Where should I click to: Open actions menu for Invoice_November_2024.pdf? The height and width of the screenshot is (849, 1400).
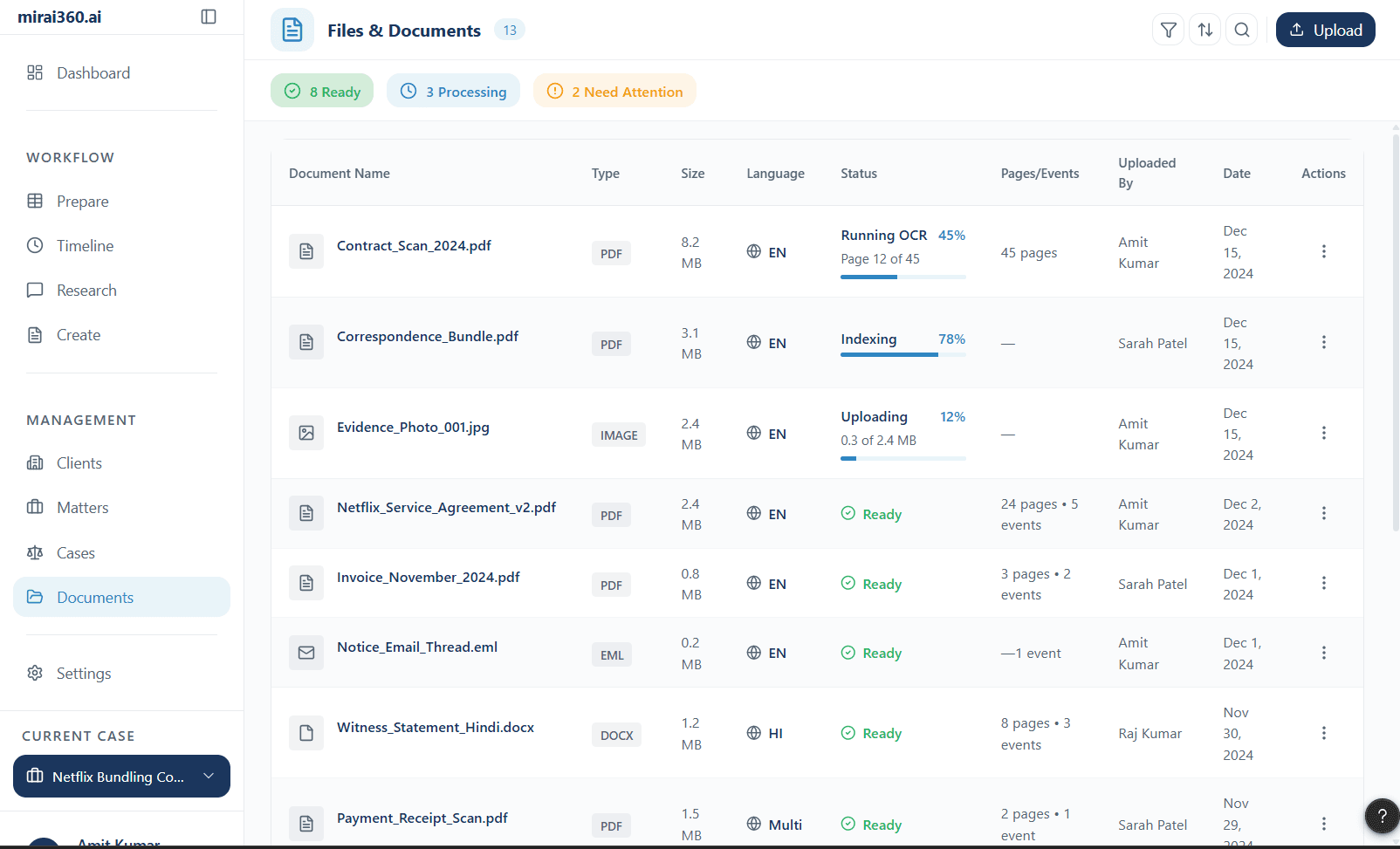coord(1323,583)
